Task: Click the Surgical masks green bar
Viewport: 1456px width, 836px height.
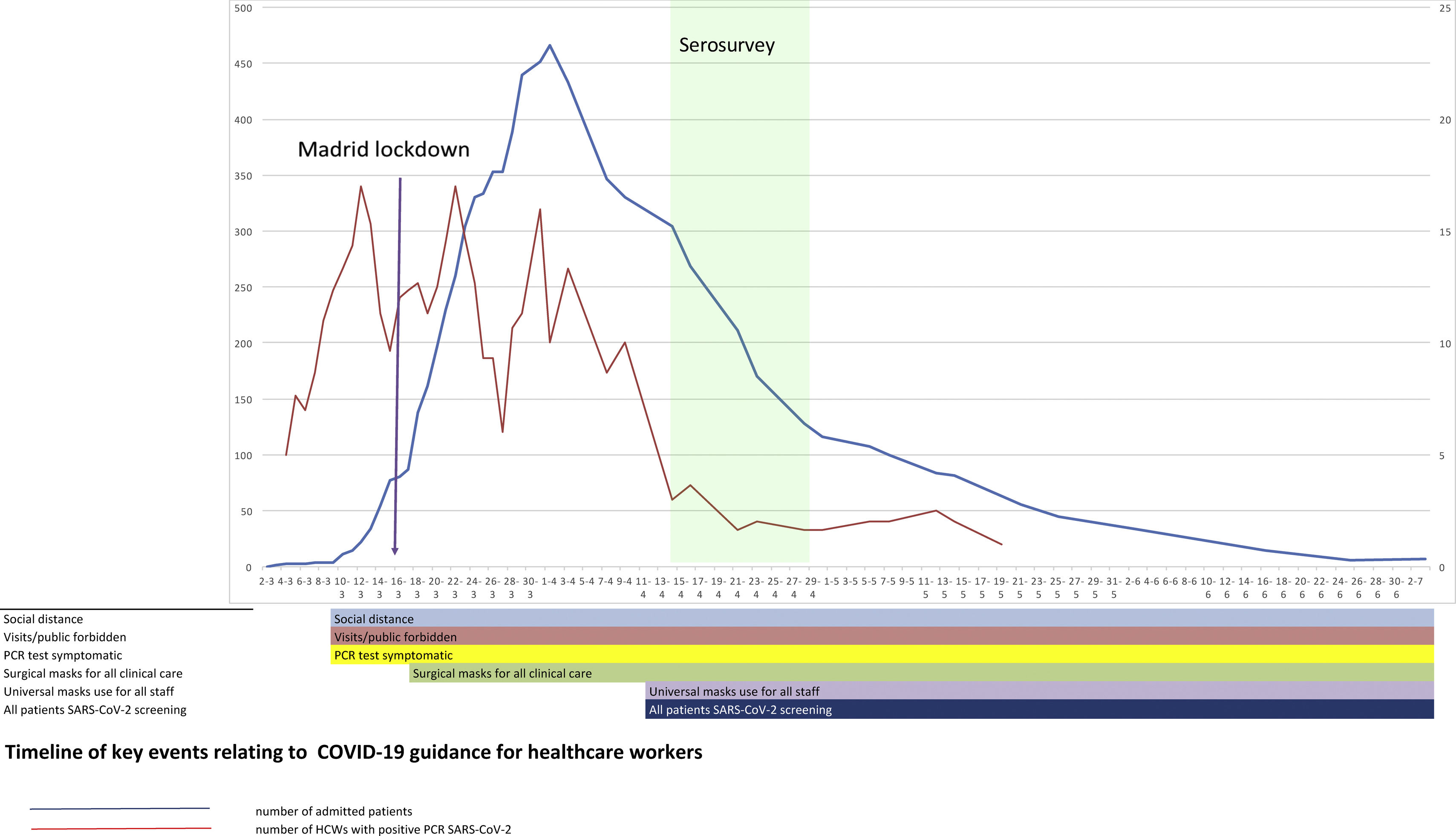Action: 919,673
